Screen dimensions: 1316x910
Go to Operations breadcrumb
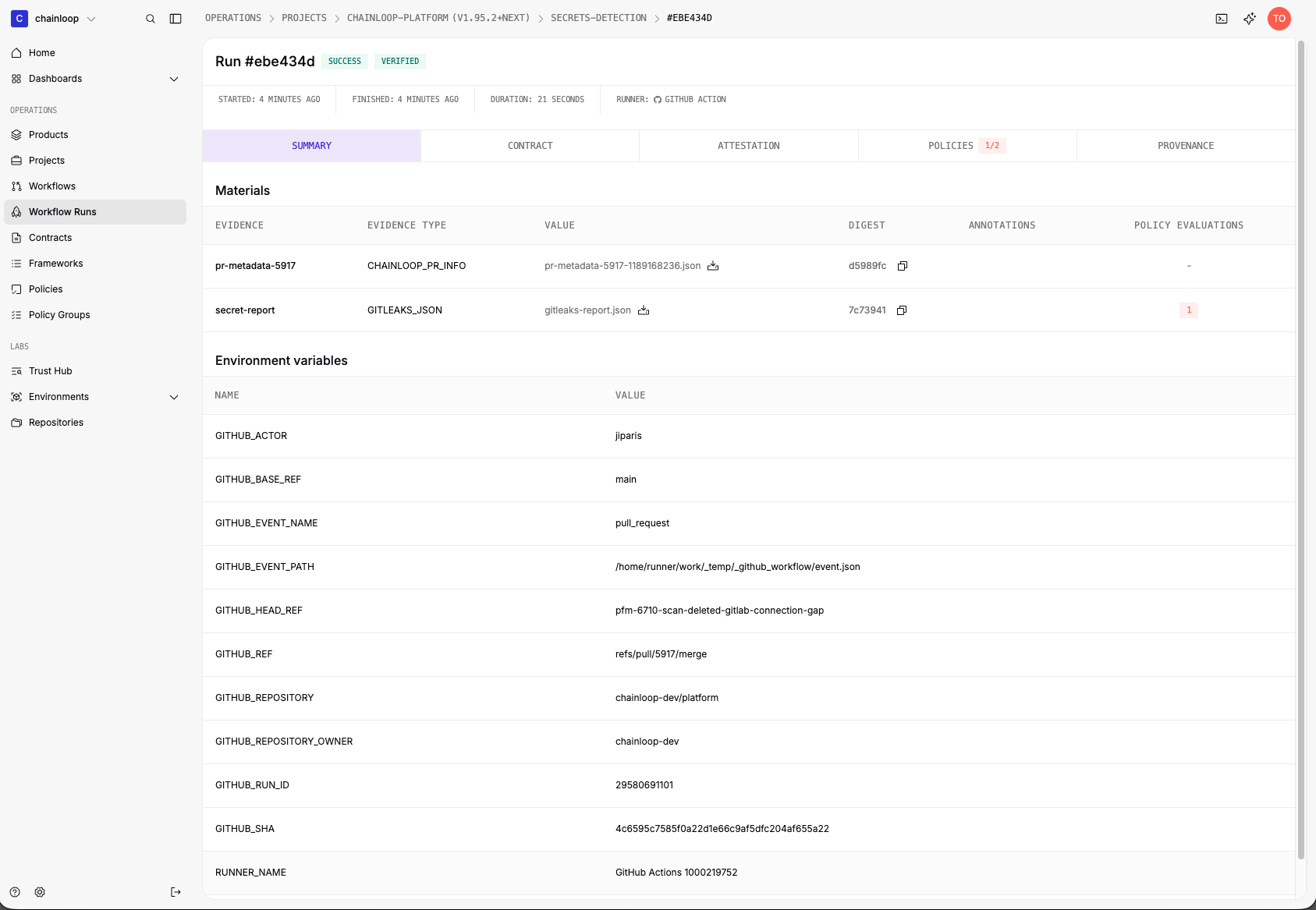[233, 18]
